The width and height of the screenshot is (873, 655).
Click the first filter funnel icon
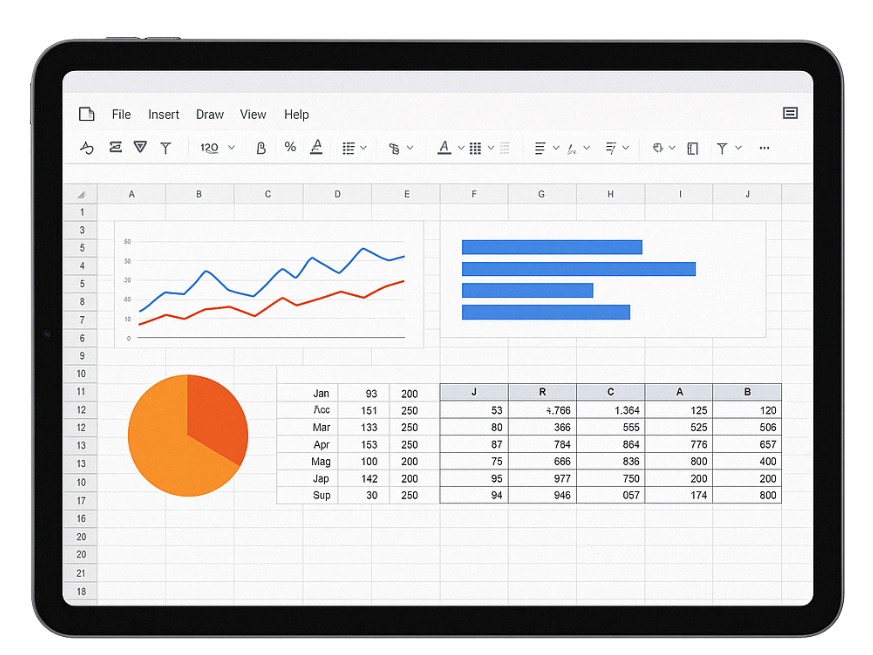tap(166, 148)
